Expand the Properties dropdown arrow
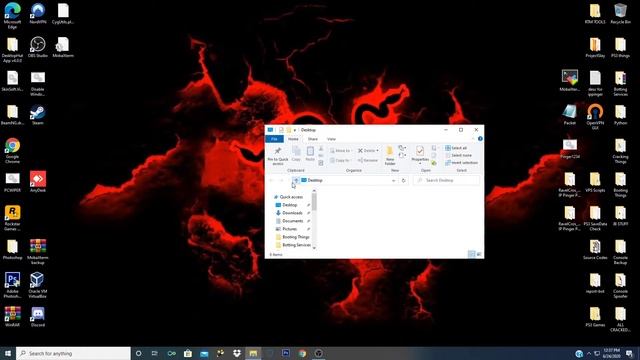This screenshot has height=360, width=640. pos(420,164)
